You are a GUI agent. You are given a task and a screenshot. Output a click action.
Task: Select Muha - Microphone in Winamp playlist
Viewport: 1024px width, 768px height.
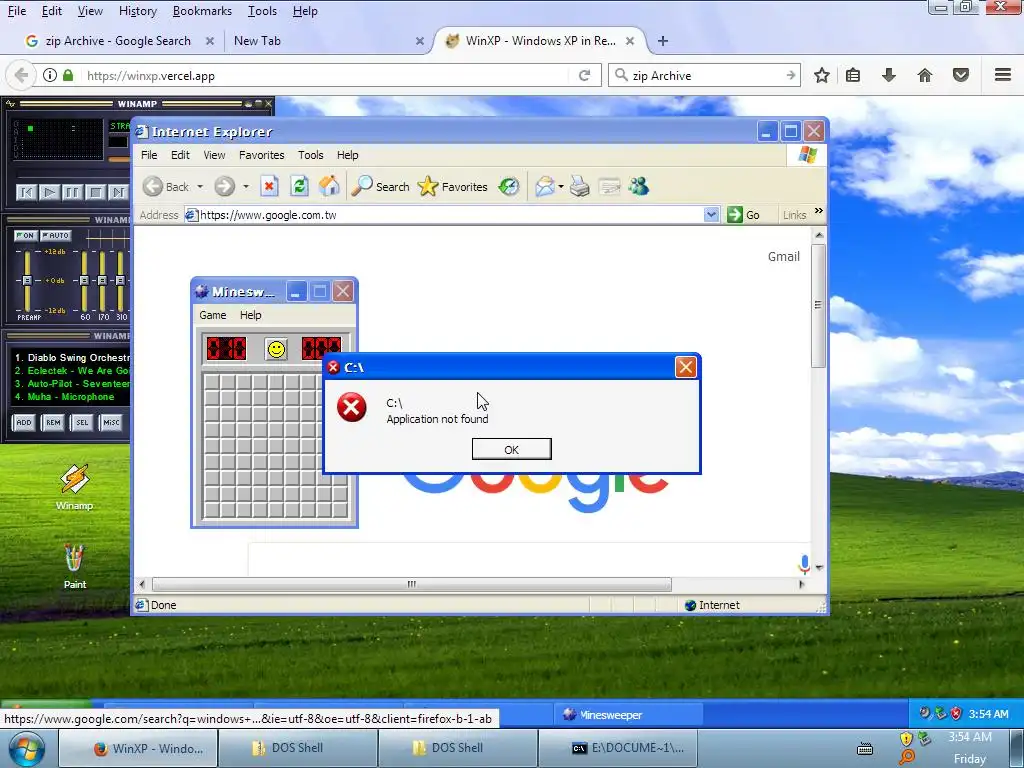(65, 397)
